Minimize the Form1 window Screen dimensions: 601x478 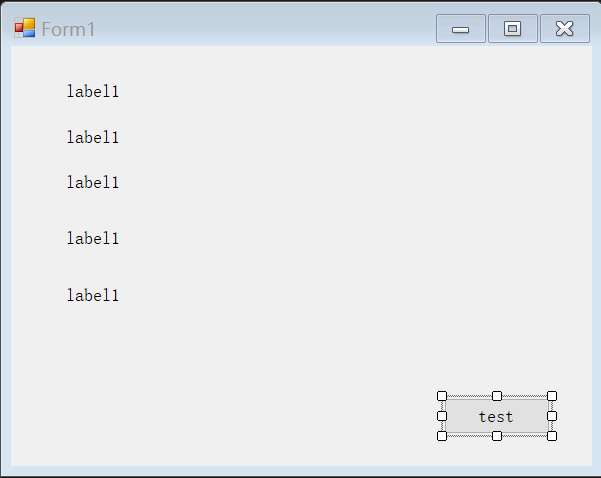point(461,29)
